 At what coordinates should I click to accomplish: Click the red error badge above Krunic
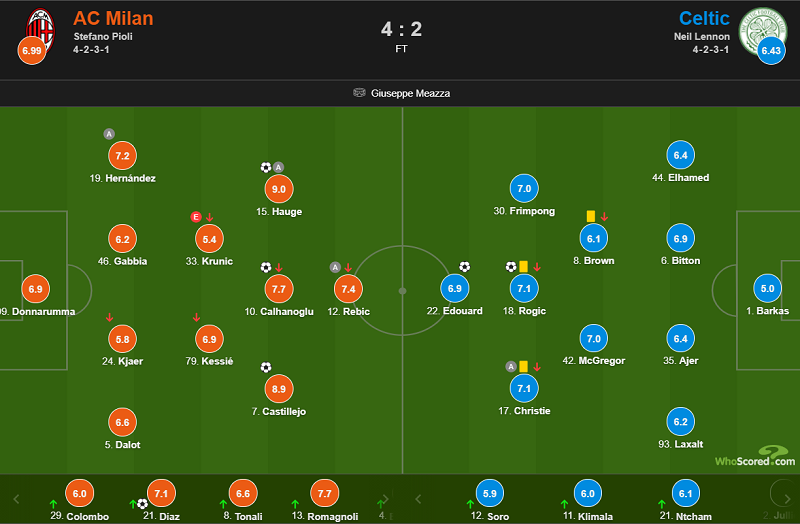[197, 216]
